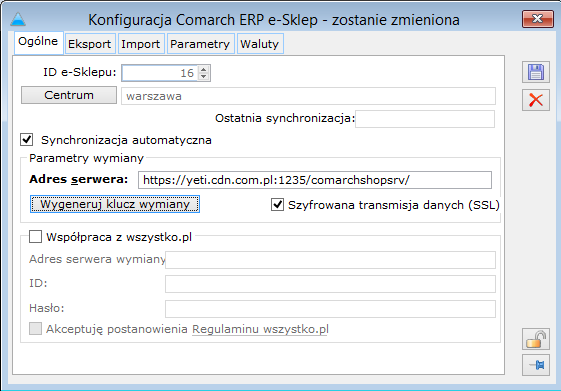Open the Waluty tab
Viewport: 561px width, 391px height.
pos(260,44)
